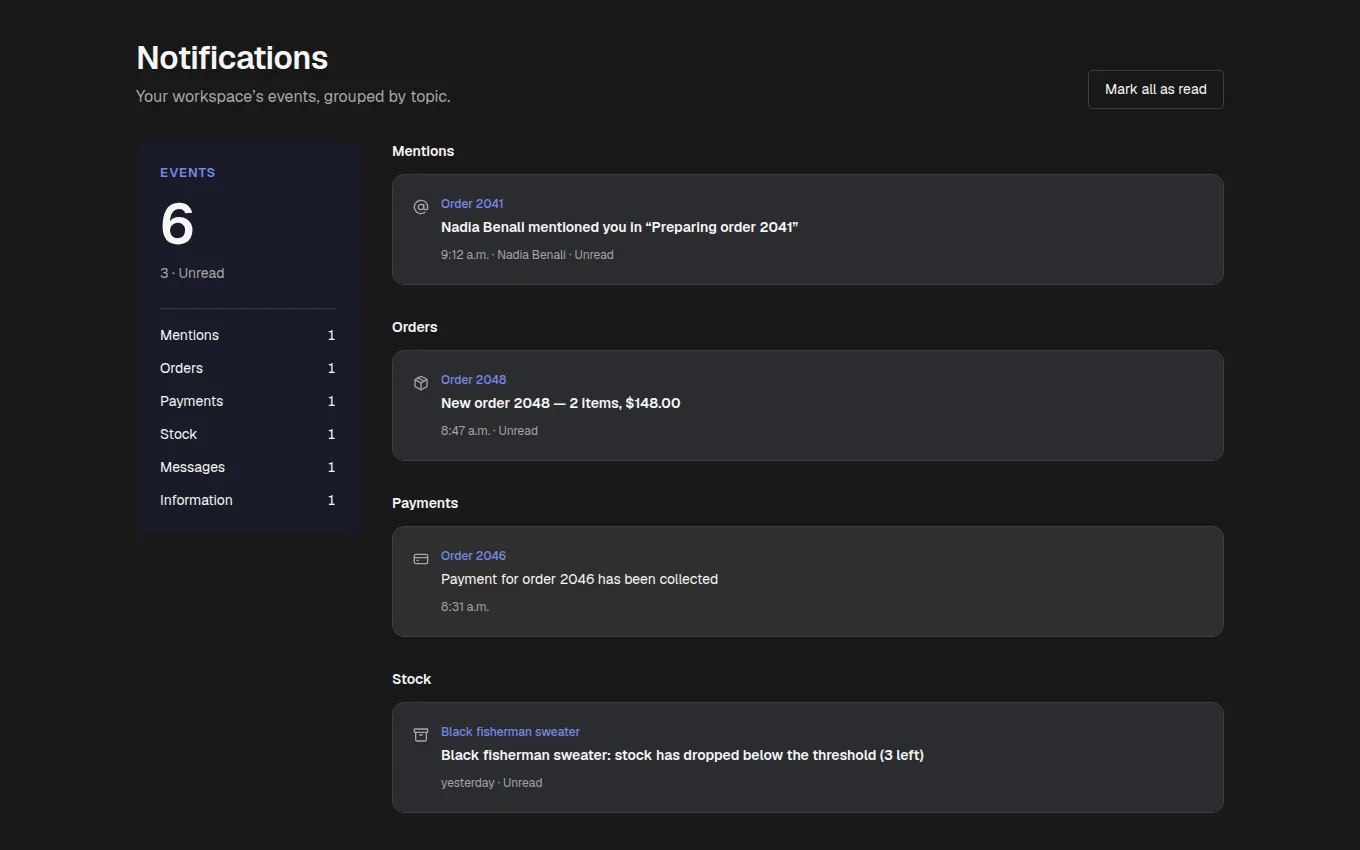Open the Order 2046 link

(473, 556)
